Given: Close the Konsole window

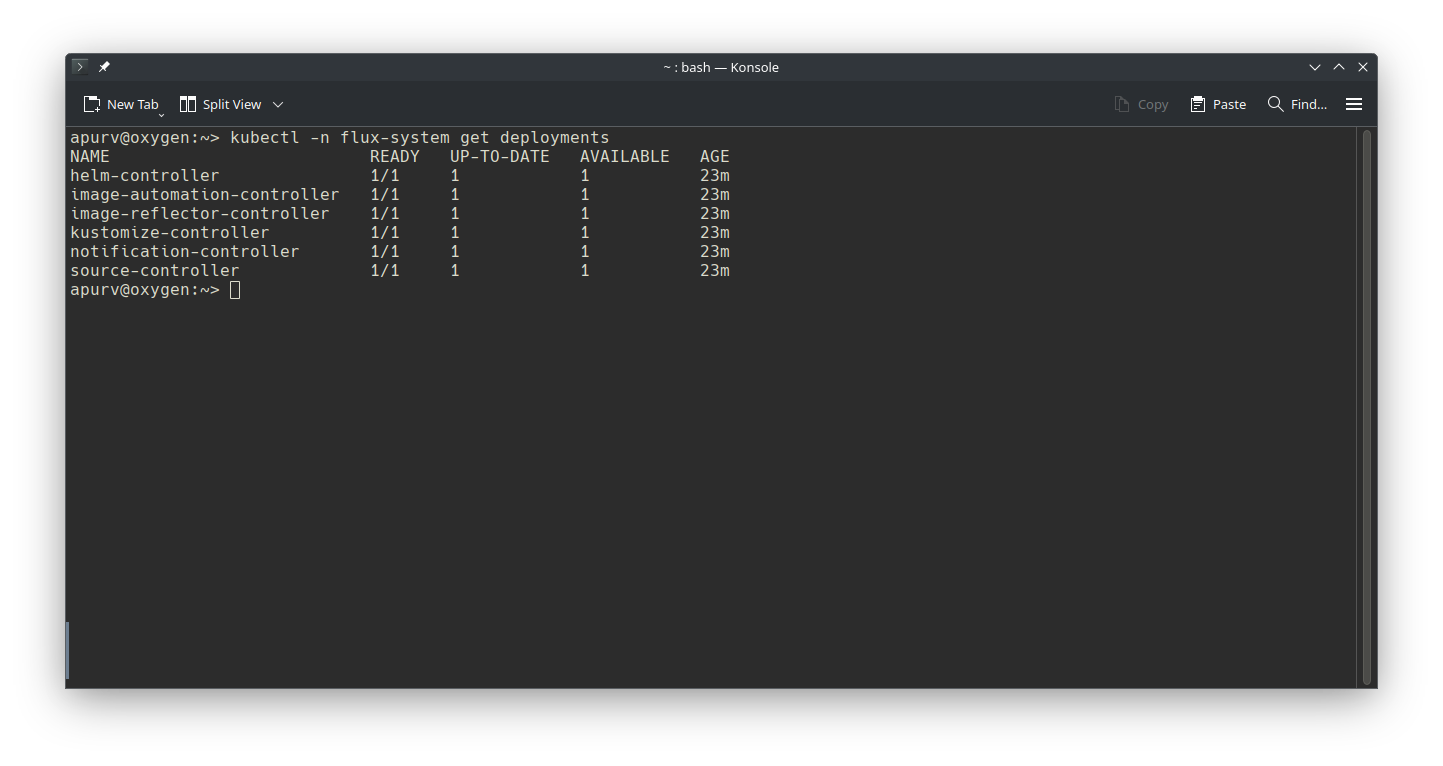Looking at the screenshot, I should click(1363, 67).
